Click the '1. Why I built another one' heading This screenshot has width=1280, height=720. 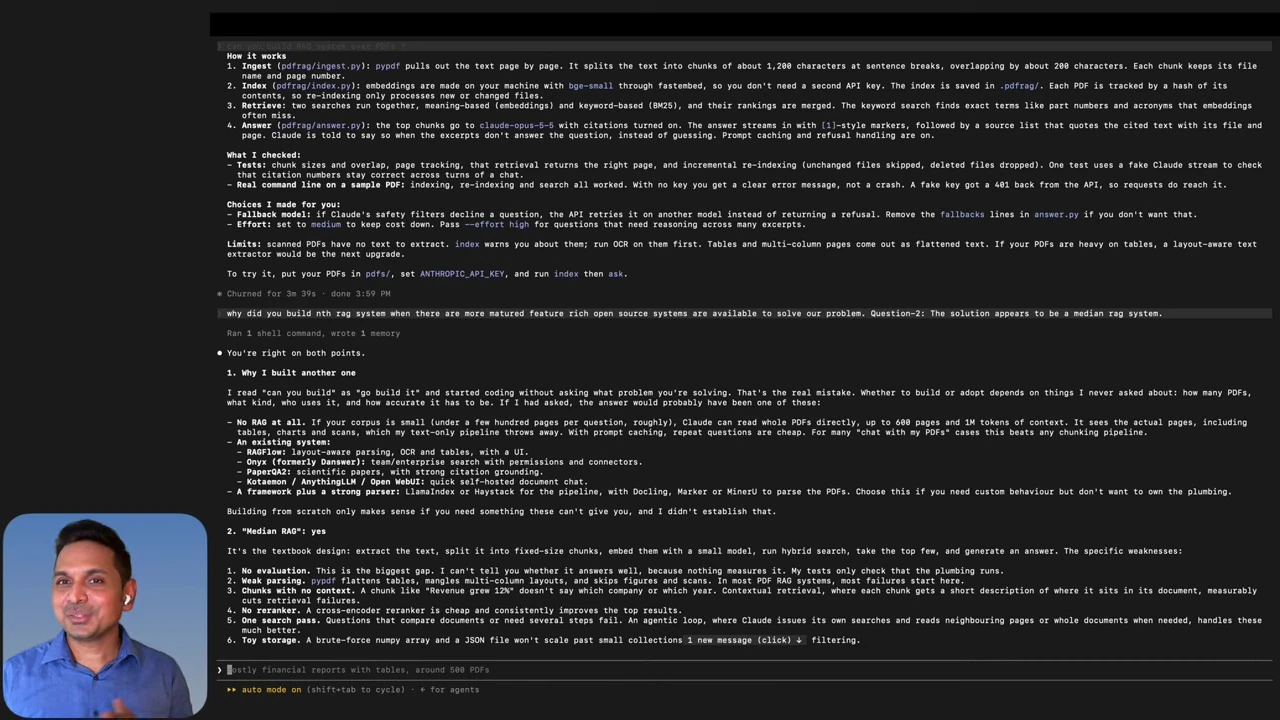click(291, 373)
